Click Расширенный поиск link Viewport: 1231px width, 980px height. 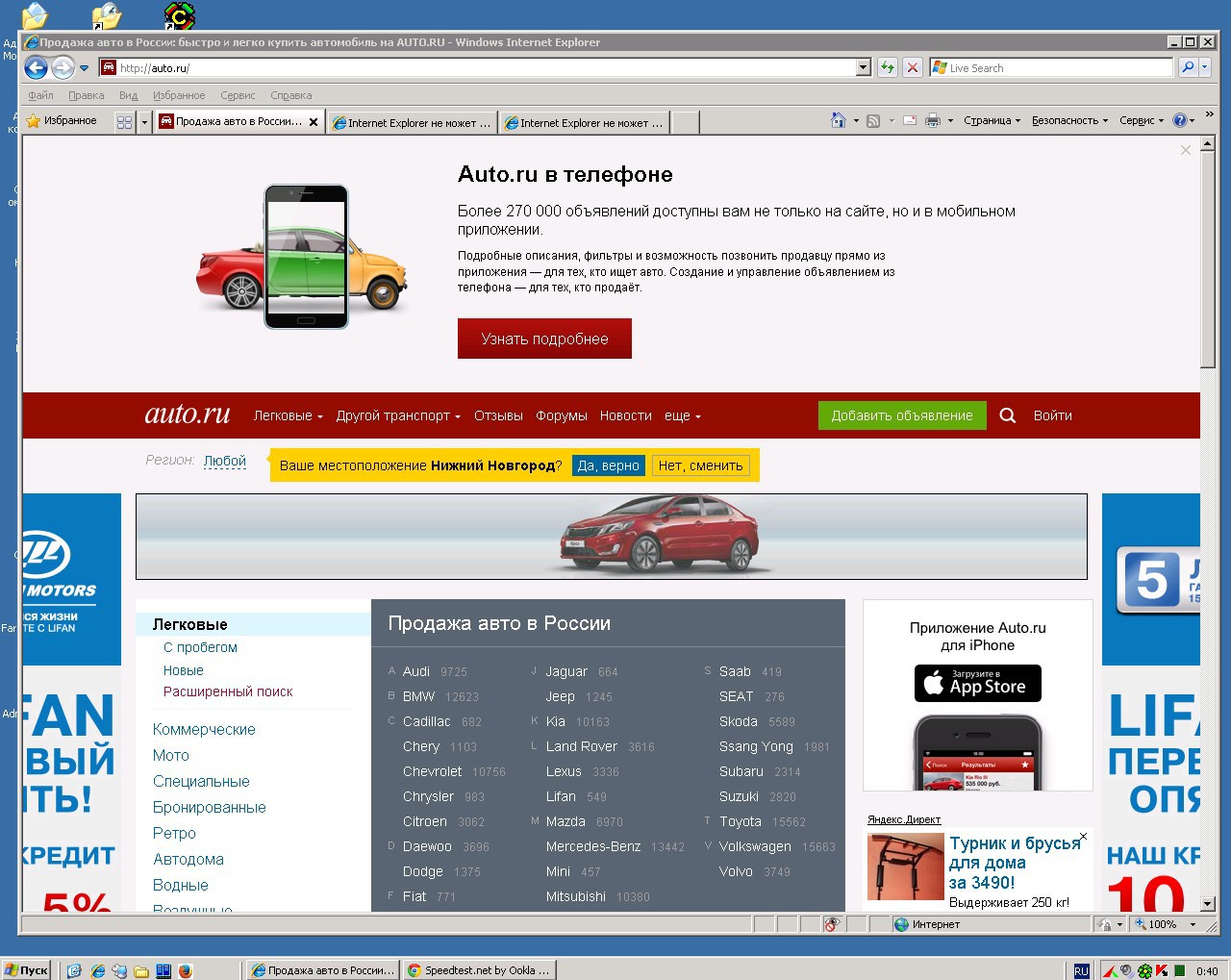point(228,691)
